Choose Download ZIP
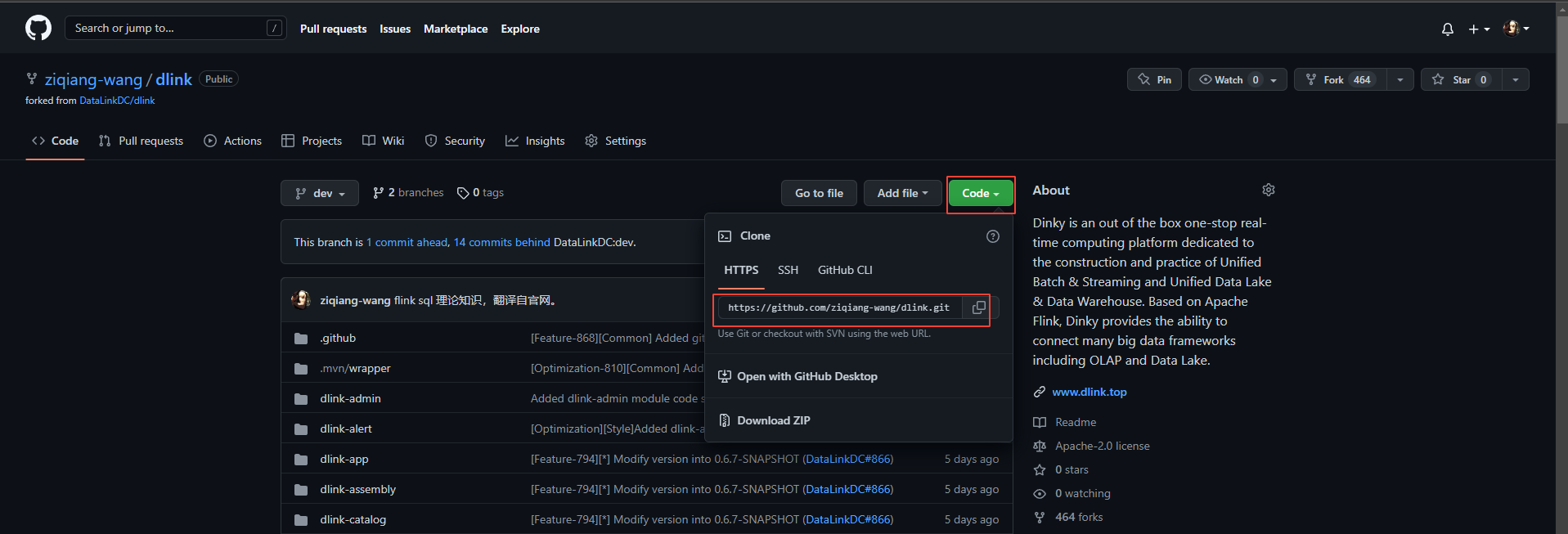The width and height of the screenshot is (1568, 534). [764, 420]
